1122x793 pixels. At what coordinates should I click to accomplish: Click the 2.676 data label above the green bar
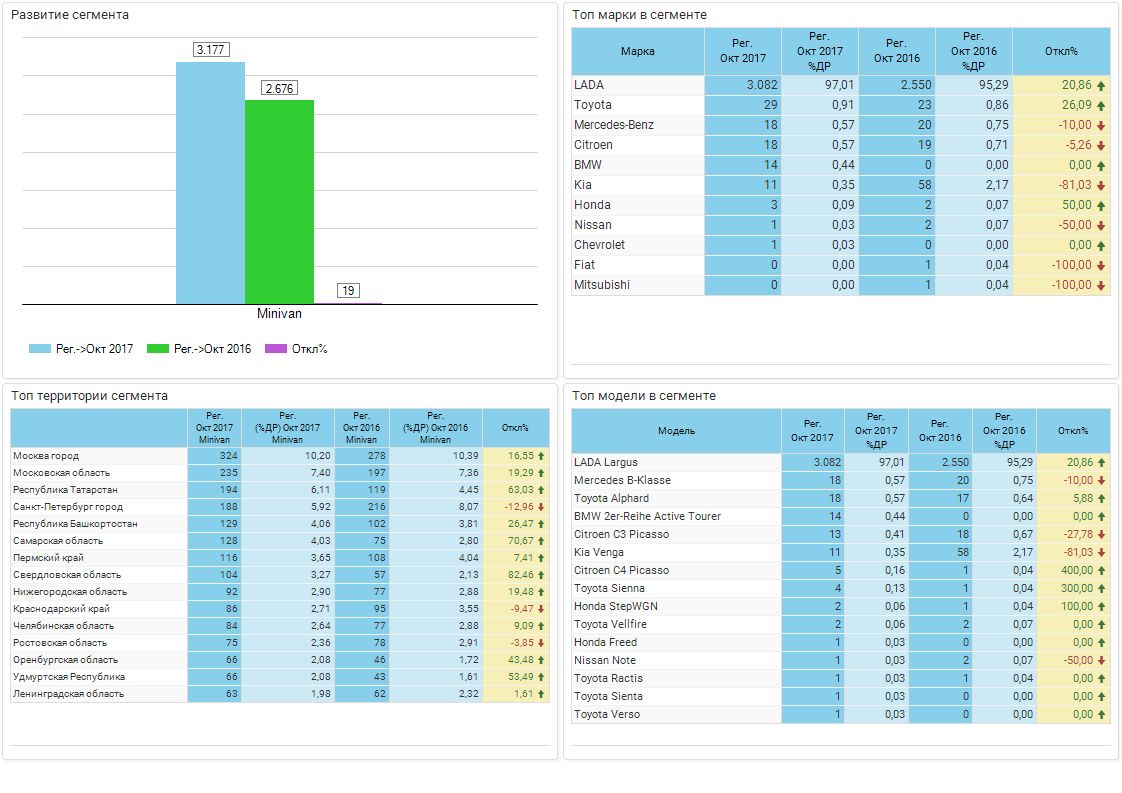pyautogui.click(x=279, y=88)
